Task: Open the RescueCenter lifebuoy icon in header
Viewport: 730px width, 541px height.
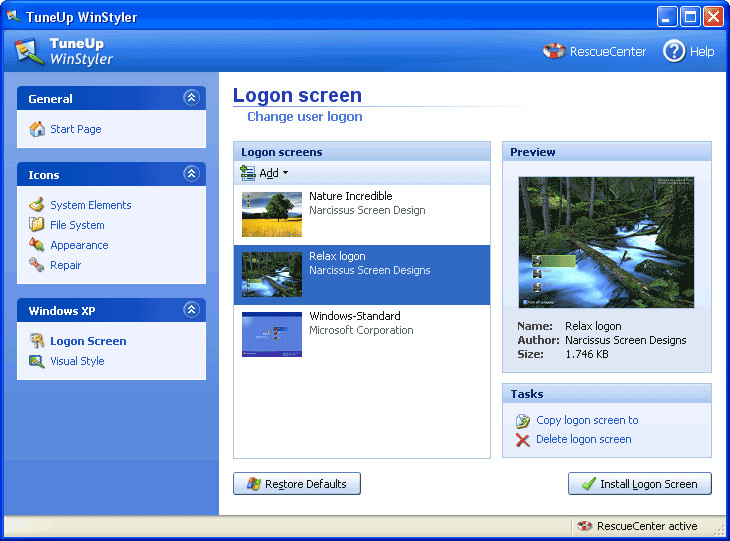Action: (x=554, y=51)
